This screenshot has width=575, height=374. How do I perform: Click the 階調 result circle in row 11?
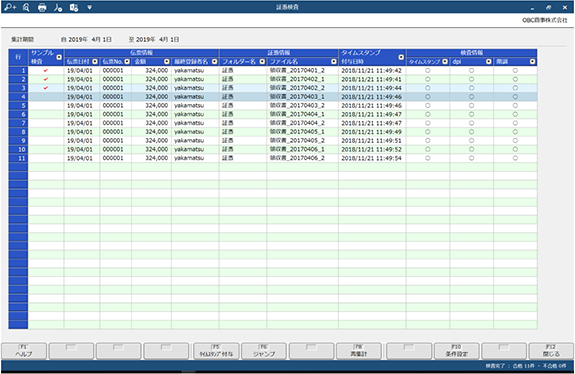pyautogui.click(x=515, y=158)
